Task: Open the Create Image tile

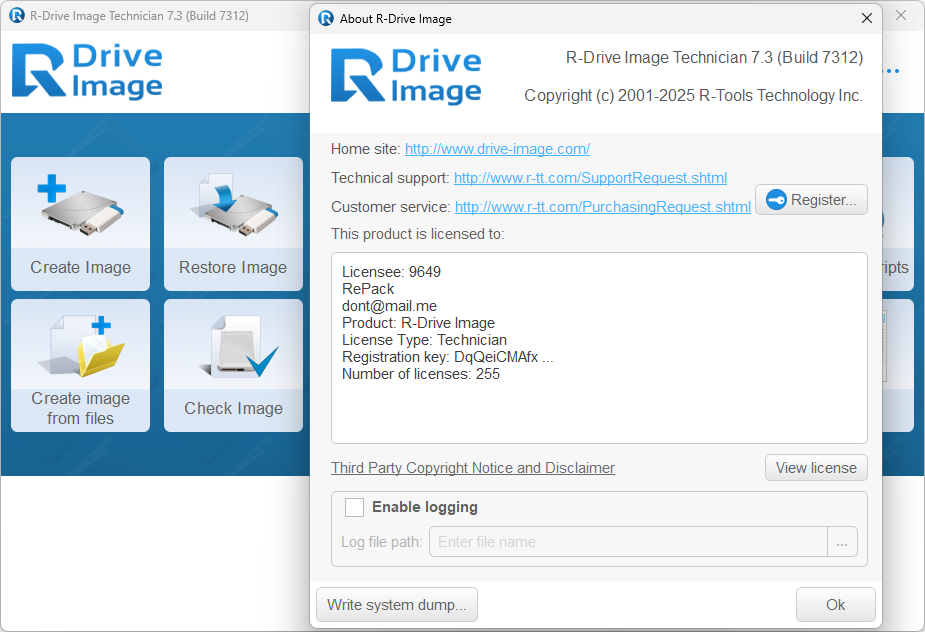Action: (x=80, y=224)
